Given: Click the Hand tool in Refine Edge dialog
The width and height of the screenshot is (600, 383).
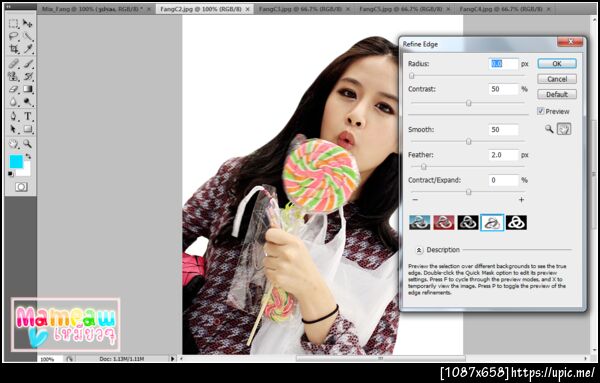Looking at the screenshot, I should click(x=564, y=129).
